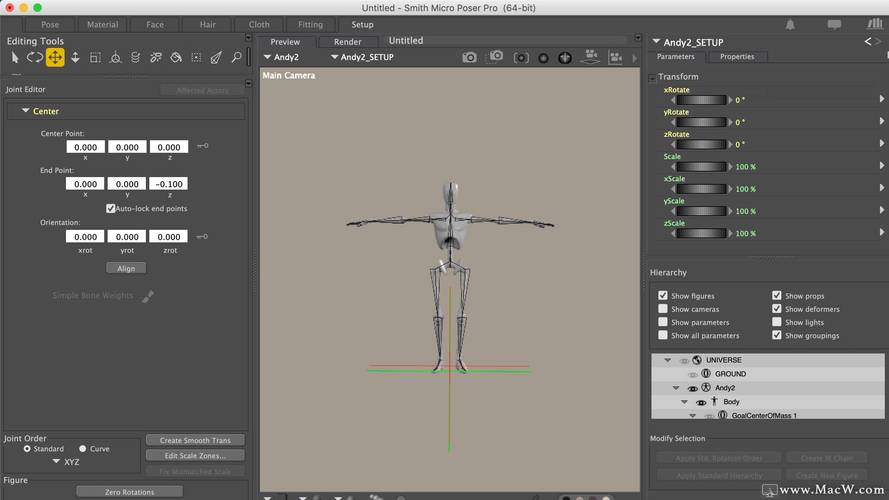889x500 pixels.
Task: Click the Zero Rotations button
Action: coord(128,492)
